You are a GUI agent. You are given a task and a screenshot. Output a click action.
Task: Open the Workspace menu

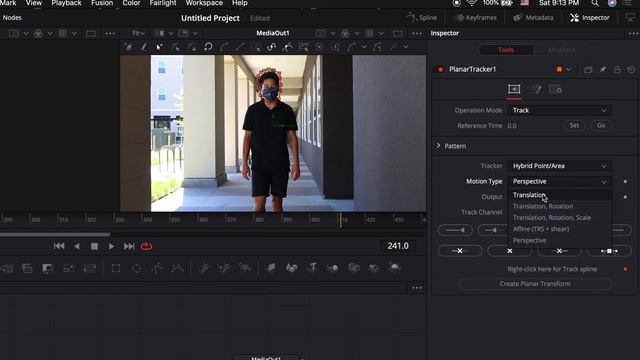pos(204,3)
